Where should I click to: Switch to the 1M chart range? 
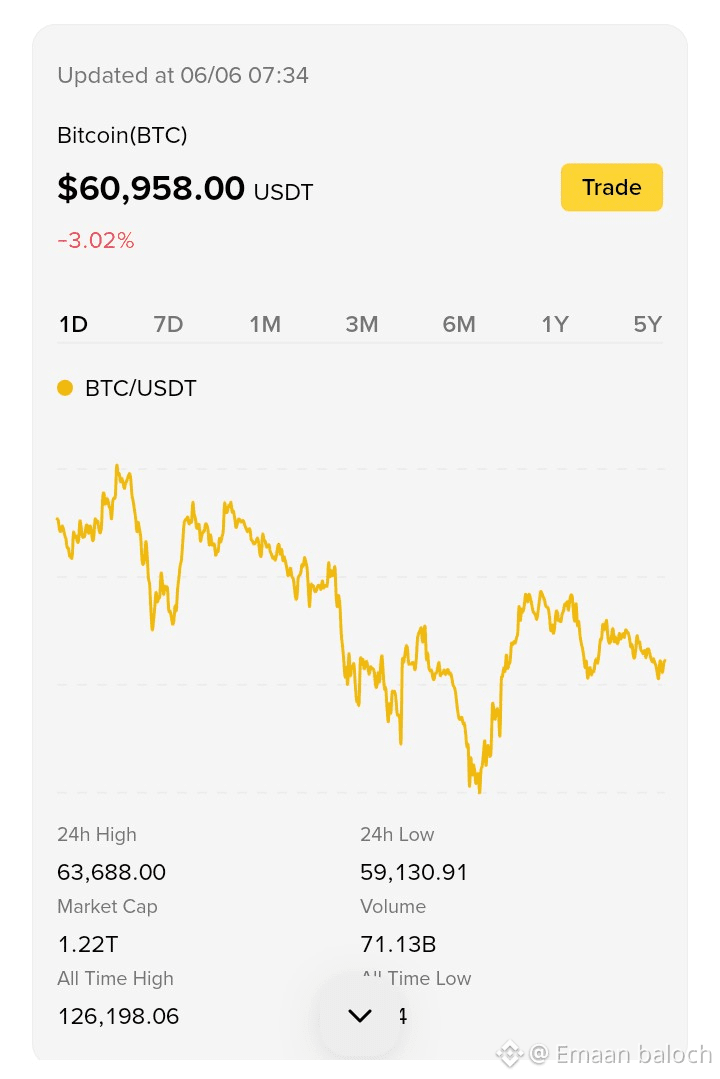point(265,324)
